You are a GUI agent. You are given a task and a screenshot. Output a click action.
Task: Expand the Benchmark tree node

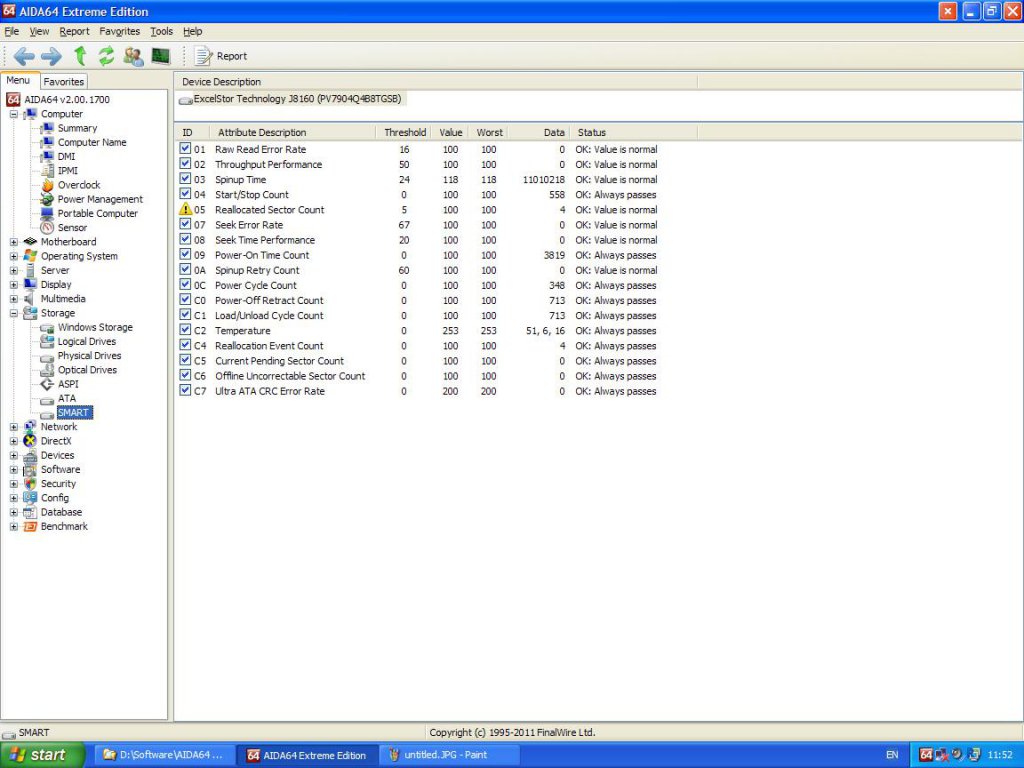tap(14, 526)
